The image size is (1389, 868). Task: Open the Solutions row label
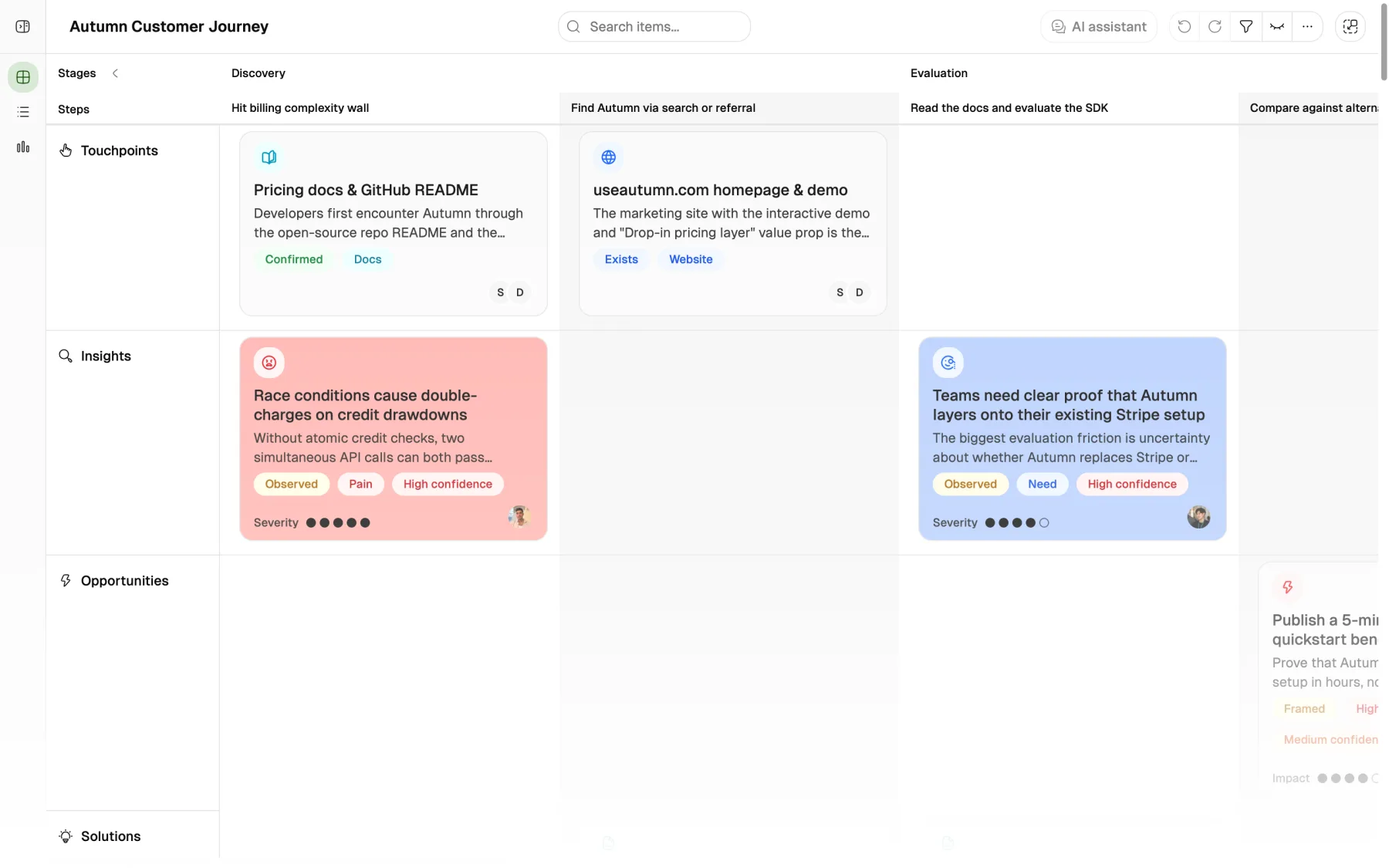pos(110,836)
